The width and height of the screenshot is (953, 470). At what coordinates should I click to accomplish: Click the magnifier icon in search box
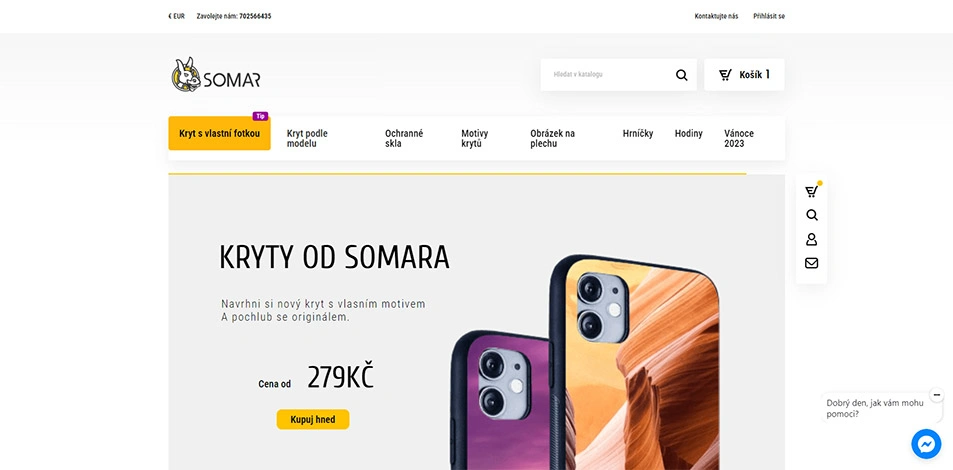pyautogui.click(x=681, y=75)
